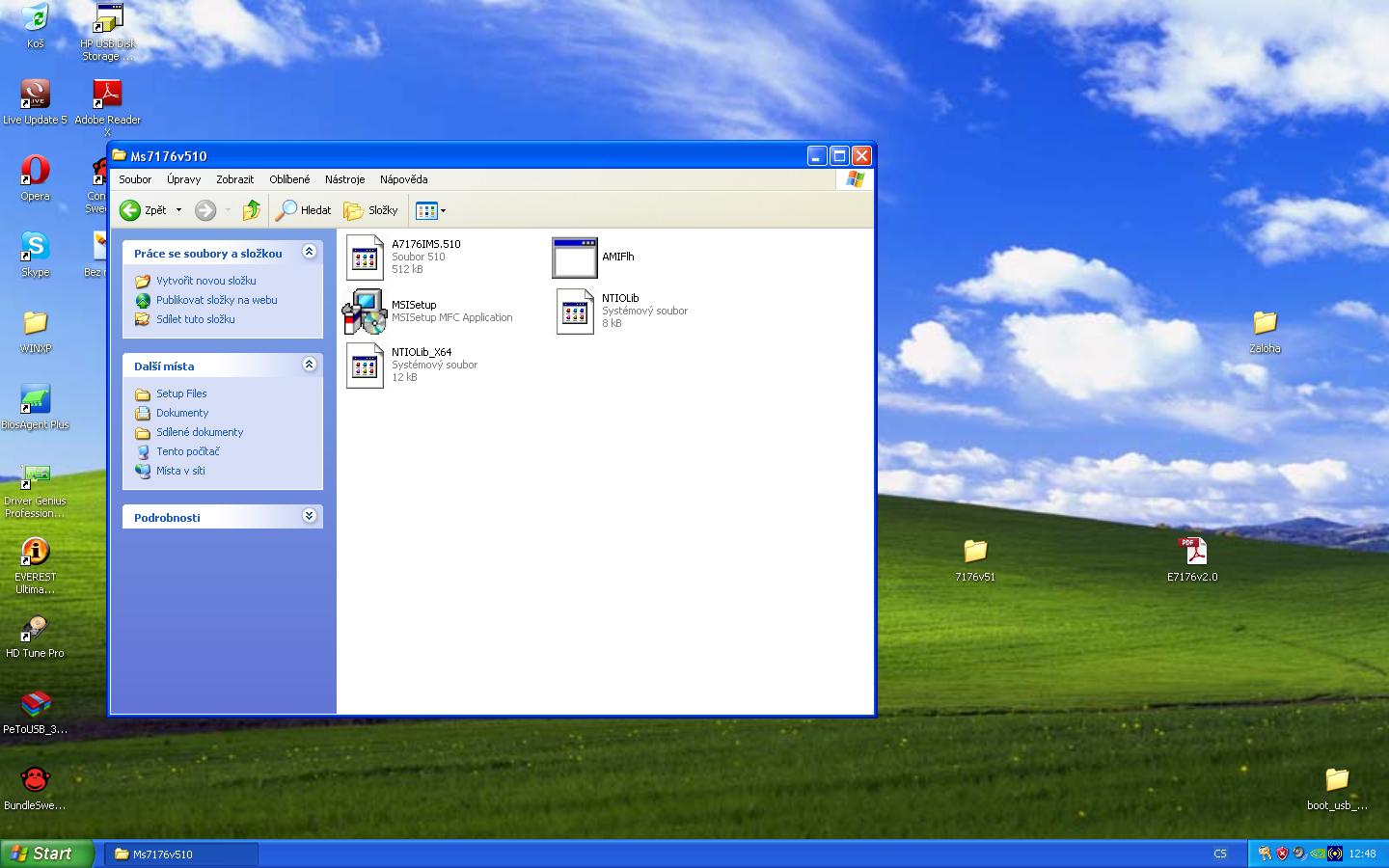Image resolution: width=1389 pixels, height=868 pixels.
Task: Collapse the Další místa panel
Action: 309,365
